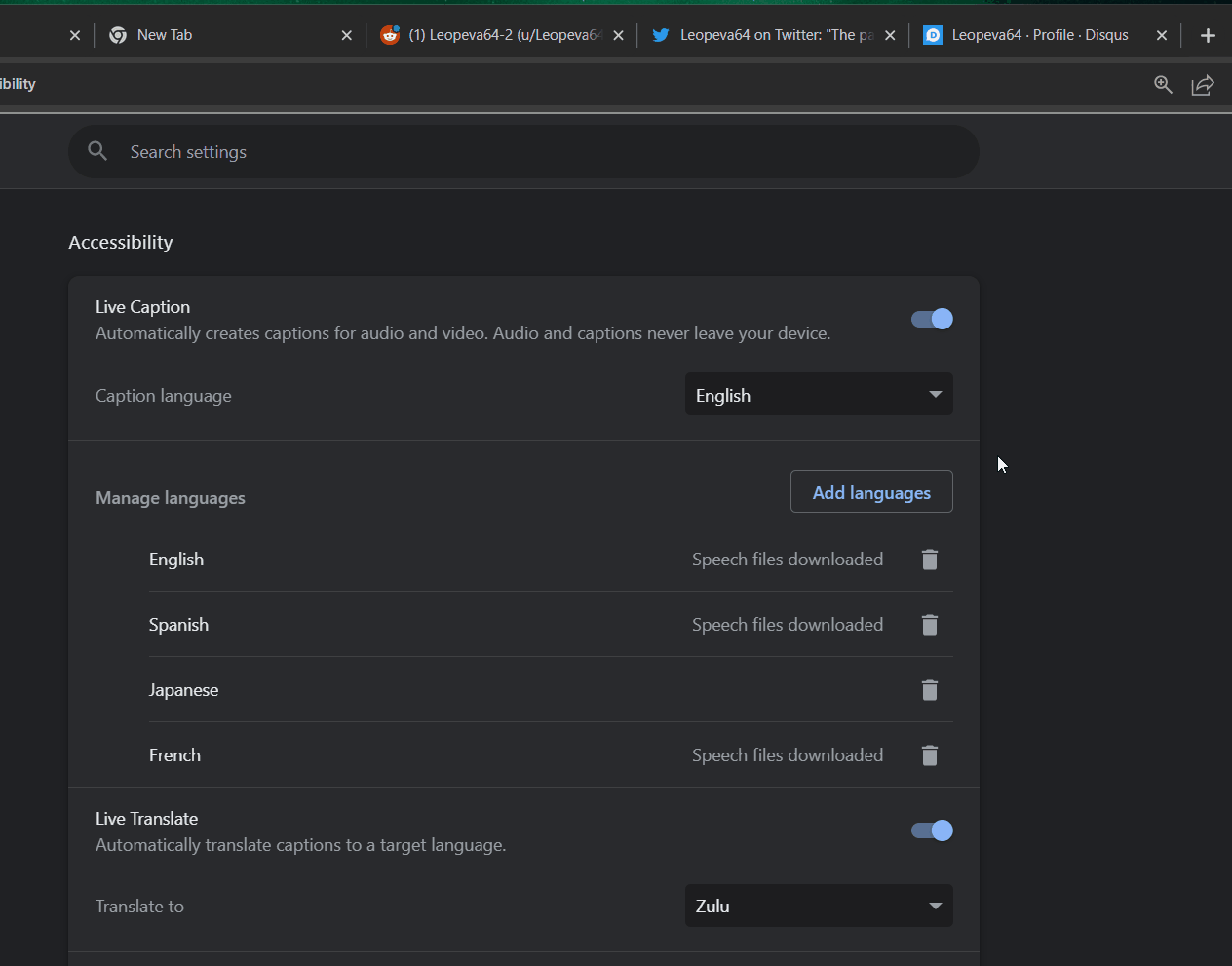Open the Translate to dropdown showing Zulu
Viewport: 1232px width, 966px height.
click(819, 906)
